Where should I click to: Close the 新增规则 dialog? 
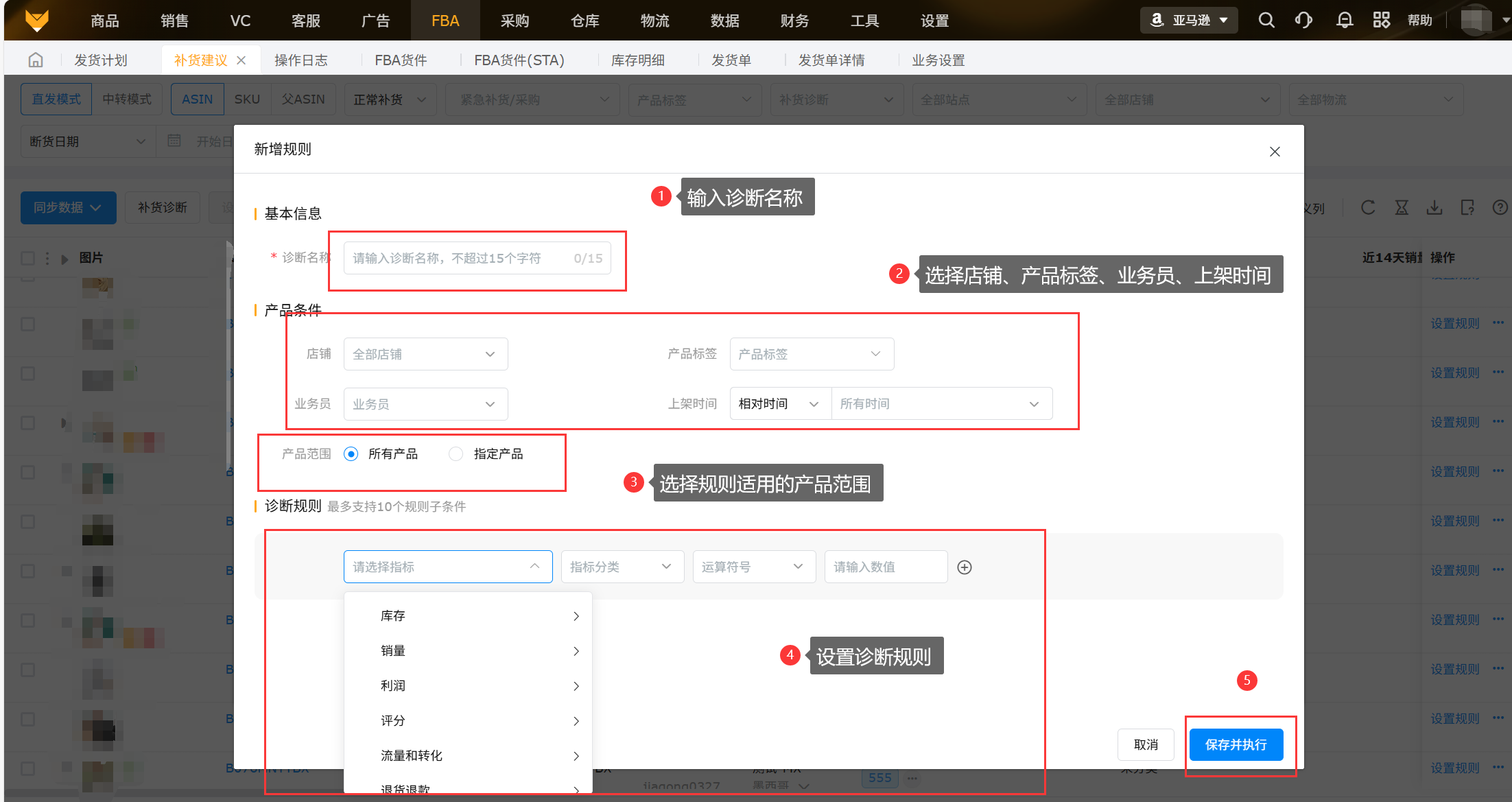(1275, 152)
